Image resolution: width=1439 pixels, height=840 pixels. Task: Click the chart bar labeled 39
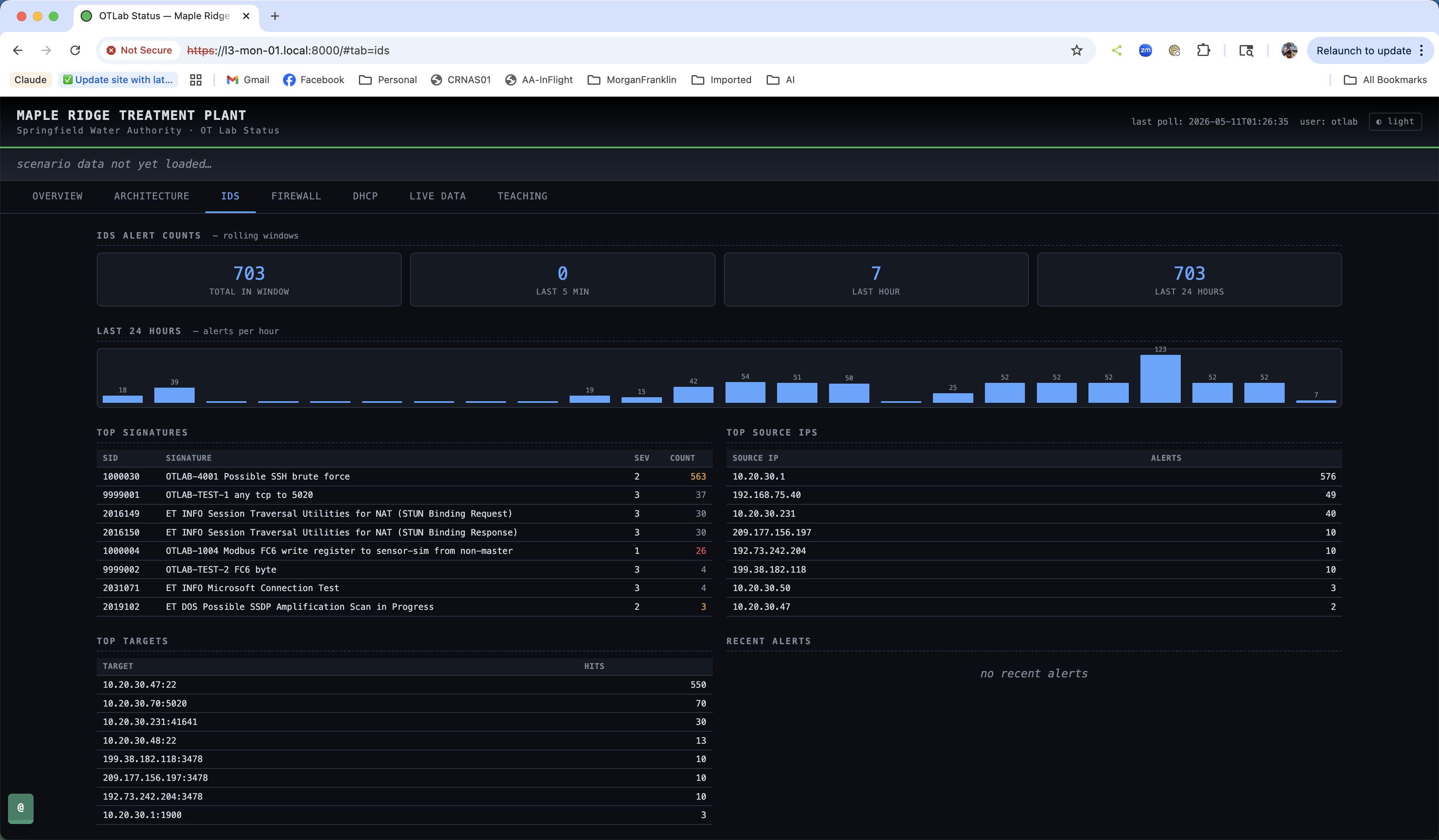click(x=174, y=395)
